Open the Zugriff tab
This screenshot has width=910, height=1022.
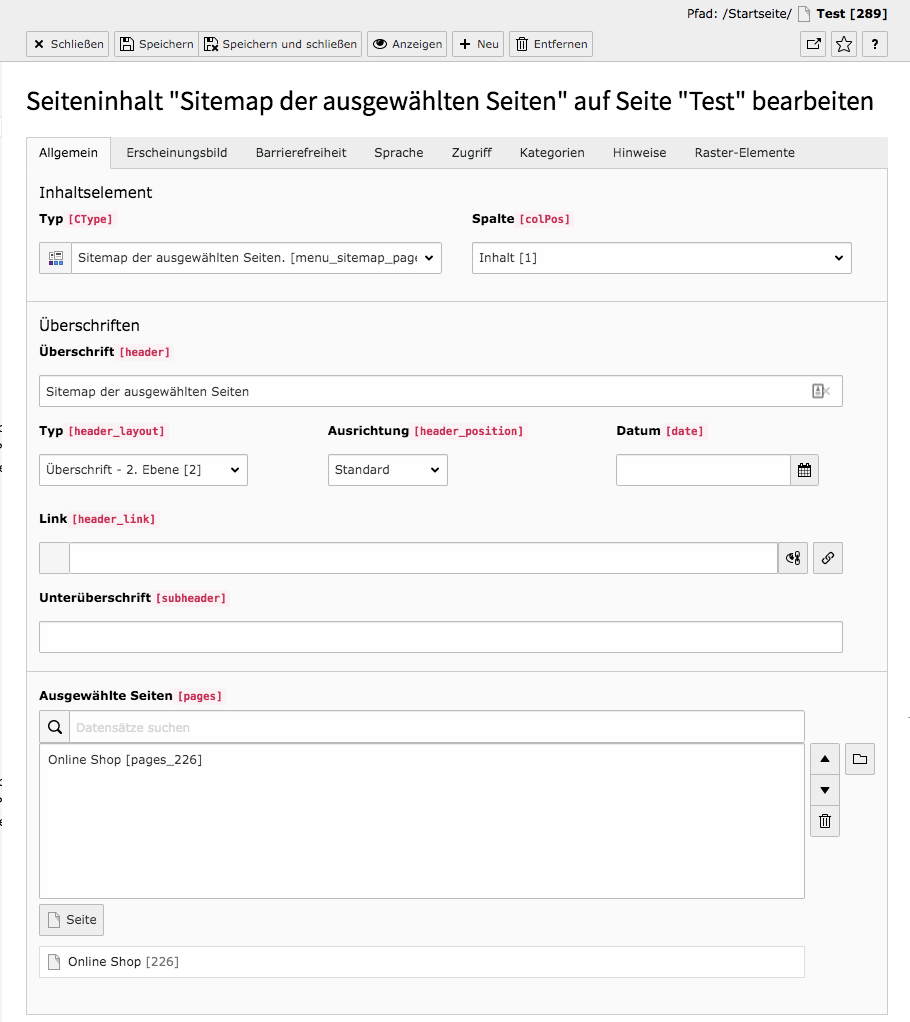coord(471,153)
